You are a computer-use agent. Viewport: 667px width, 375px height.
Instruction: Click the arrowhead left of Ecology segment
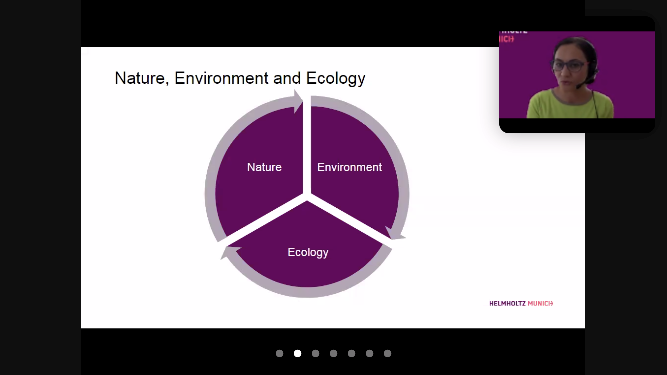click(231, 253)
